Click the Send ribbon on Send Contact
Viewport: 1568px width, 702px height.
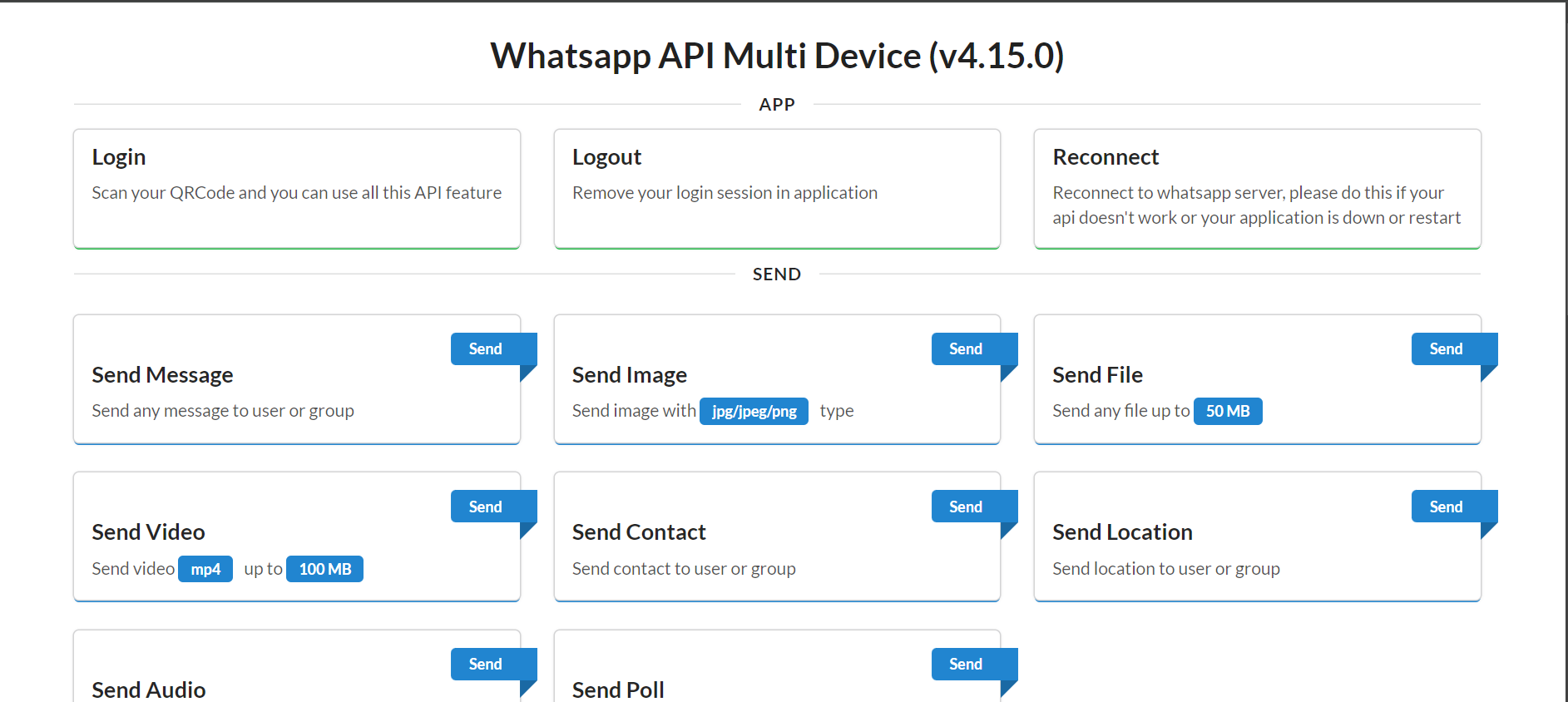coord(966,507)
